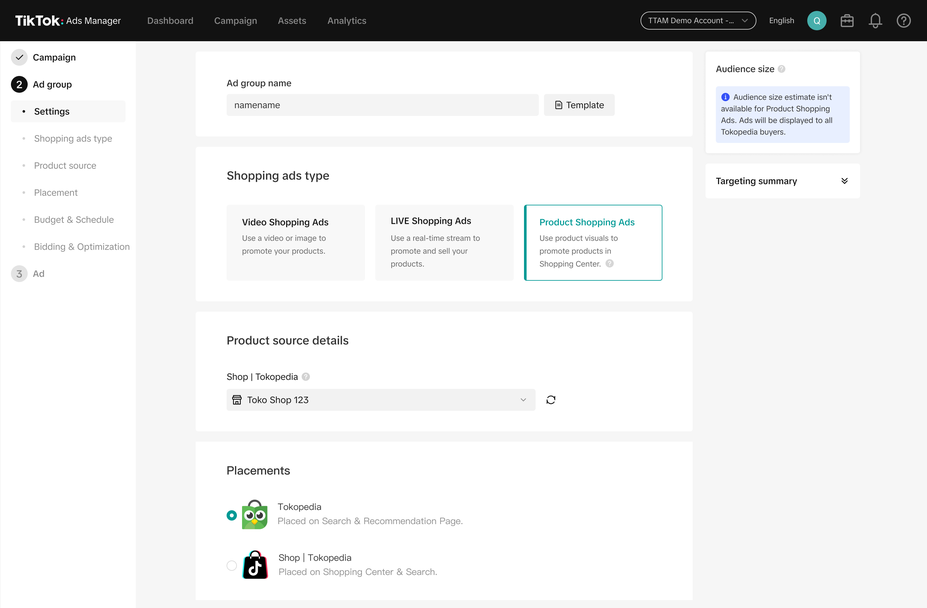Select the Tokopedia placement radio button
Screen dimensions: 927x608
(x=232, y=515)
